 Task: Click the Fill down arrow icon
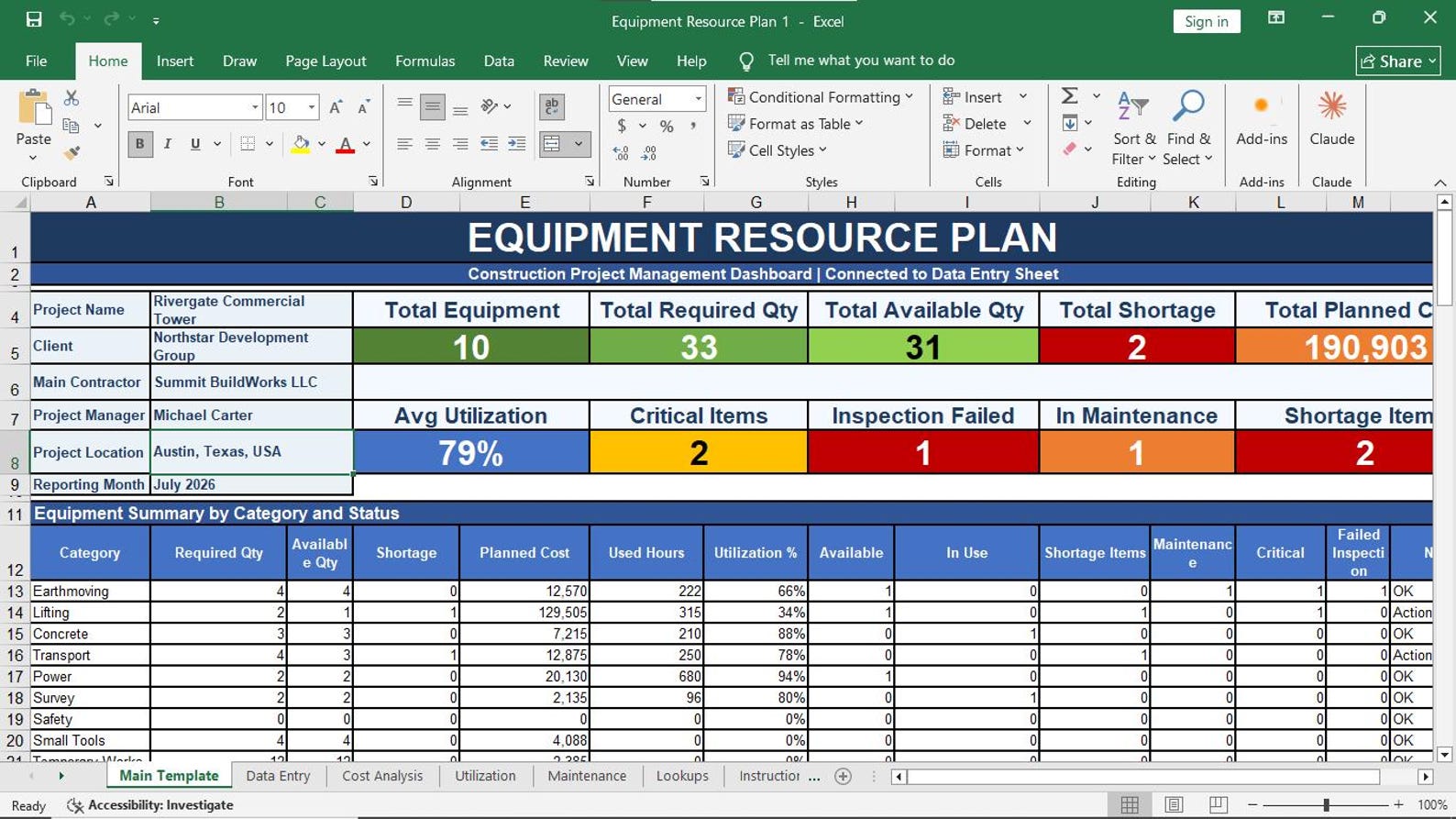pyautogui.click(x=1069, y=123)
